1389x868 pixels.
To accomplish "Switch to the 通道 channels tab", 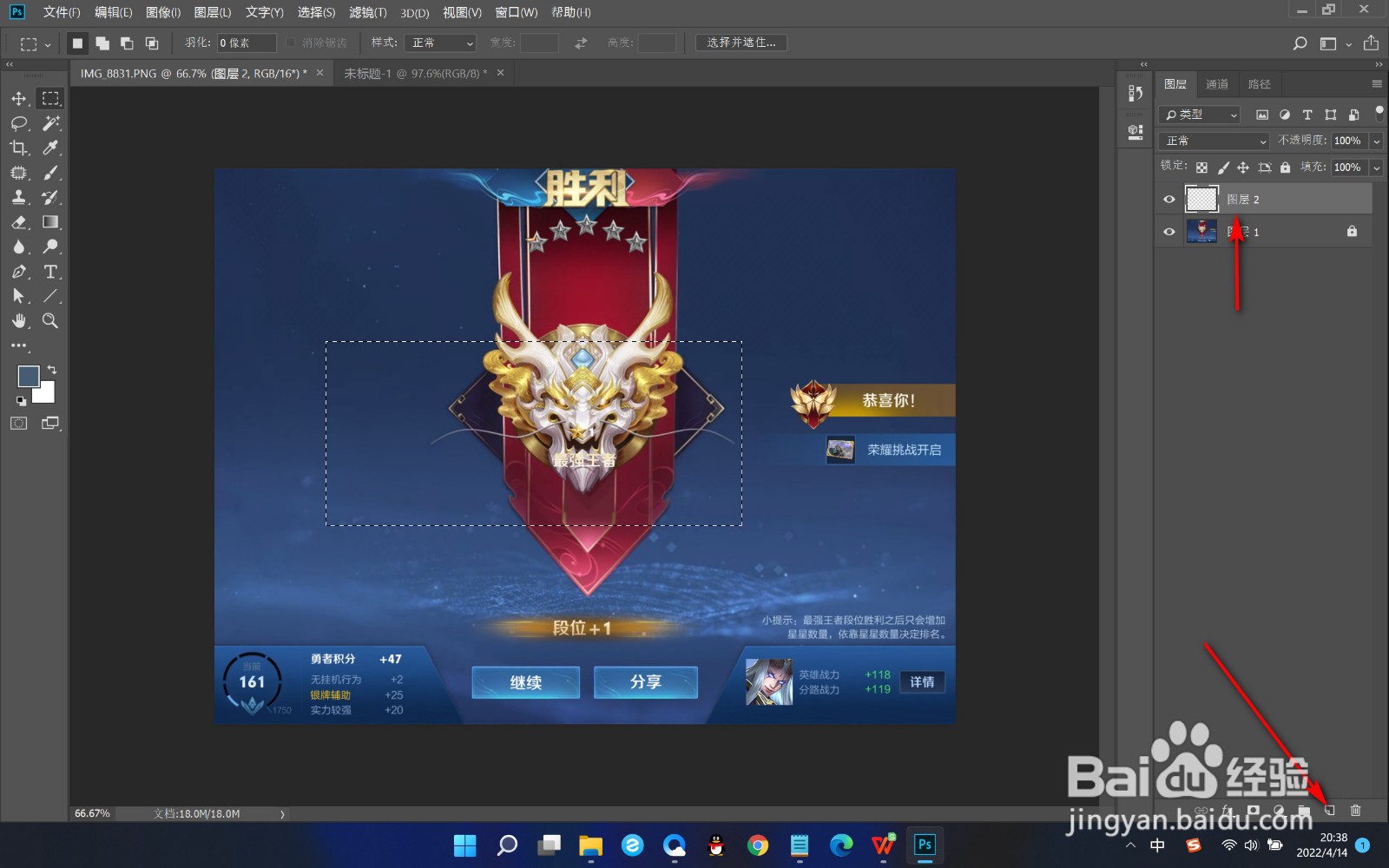I will tap(1217, 84).
